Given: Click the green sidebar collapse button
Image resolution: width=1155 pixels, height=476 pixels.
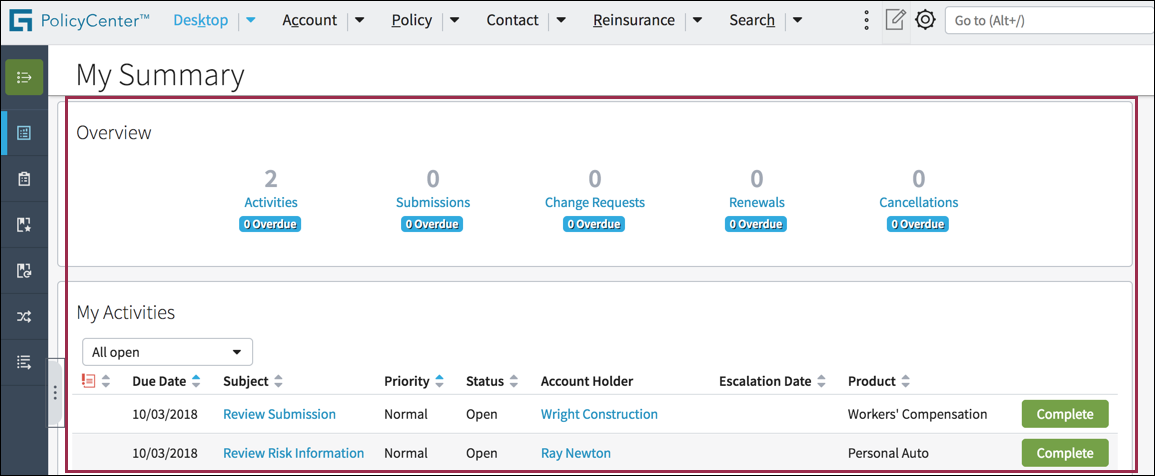Looking at the screenshot, I should (x=24, y=77).
